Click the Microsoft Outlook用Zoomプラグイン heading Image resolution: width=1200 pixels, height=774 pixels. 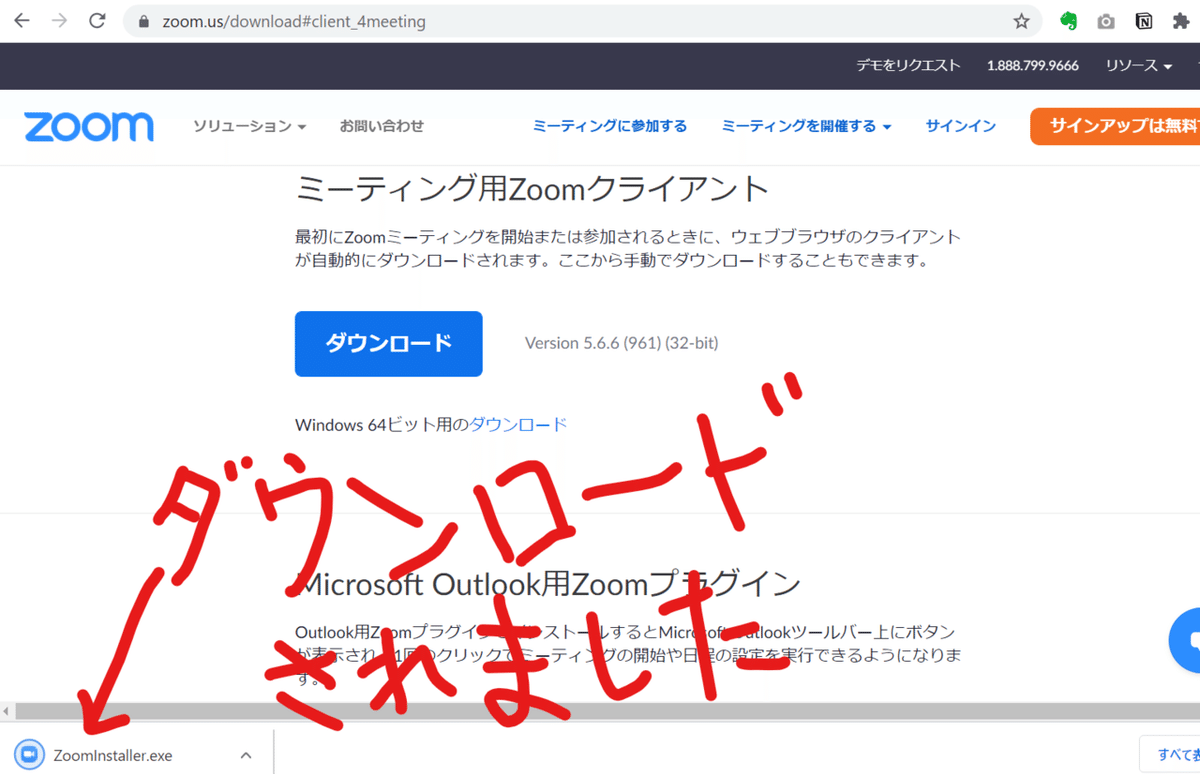pos(549,582)
